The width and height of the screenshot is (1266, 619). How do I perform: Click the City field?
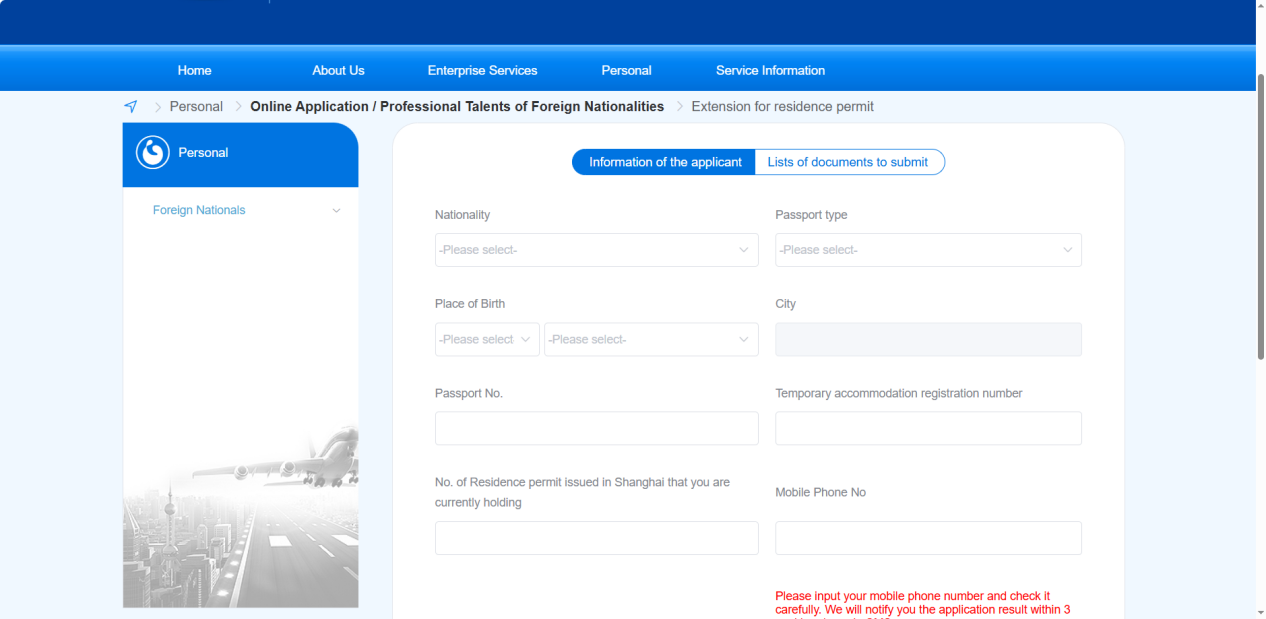(928, 340)
